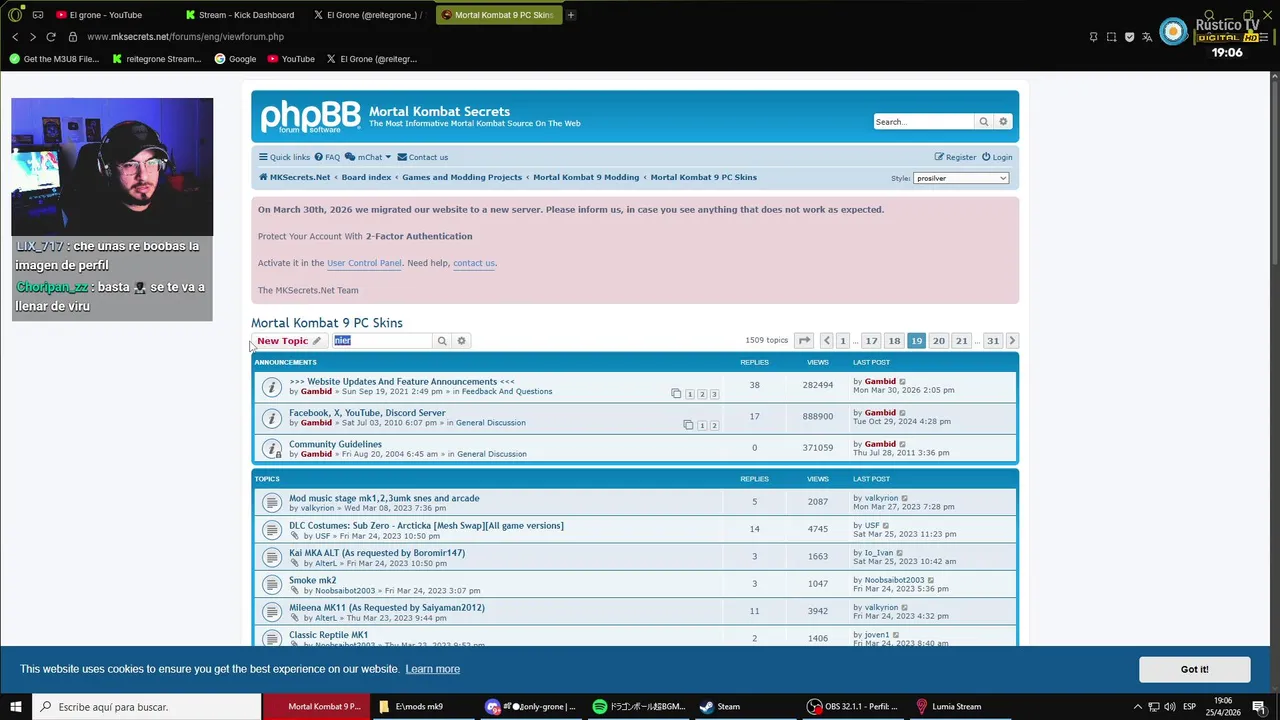Screen dimensions: 1280x720
Task: Open the Games and Modding Projects breadcrumb
Action: click(x=462, y=177)
